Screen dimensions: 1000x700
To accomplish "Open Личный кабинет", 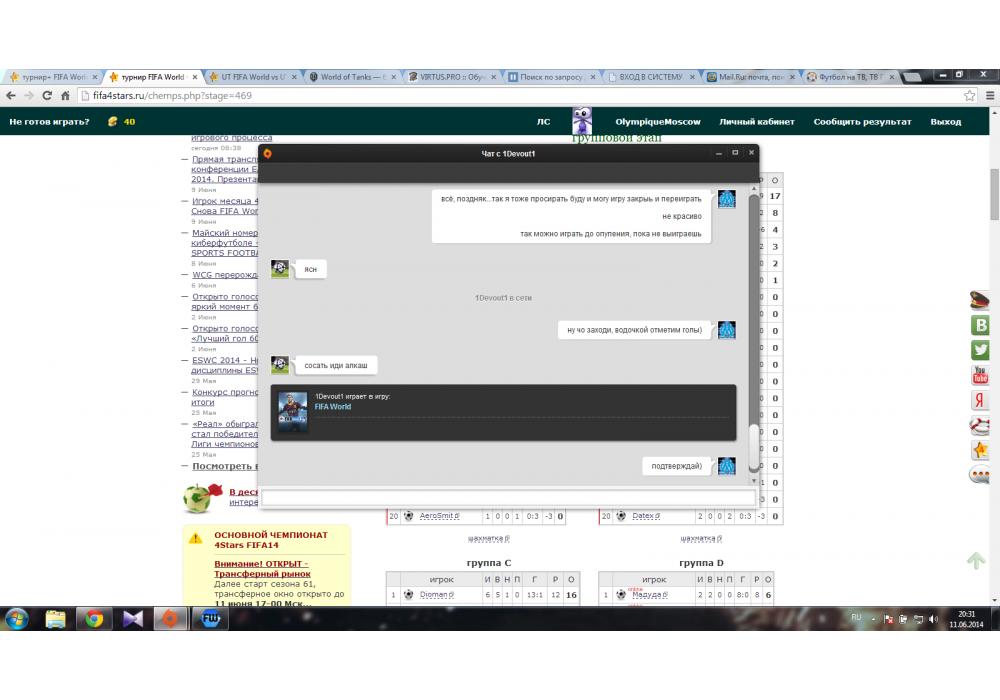I will (x=757, y=122).
